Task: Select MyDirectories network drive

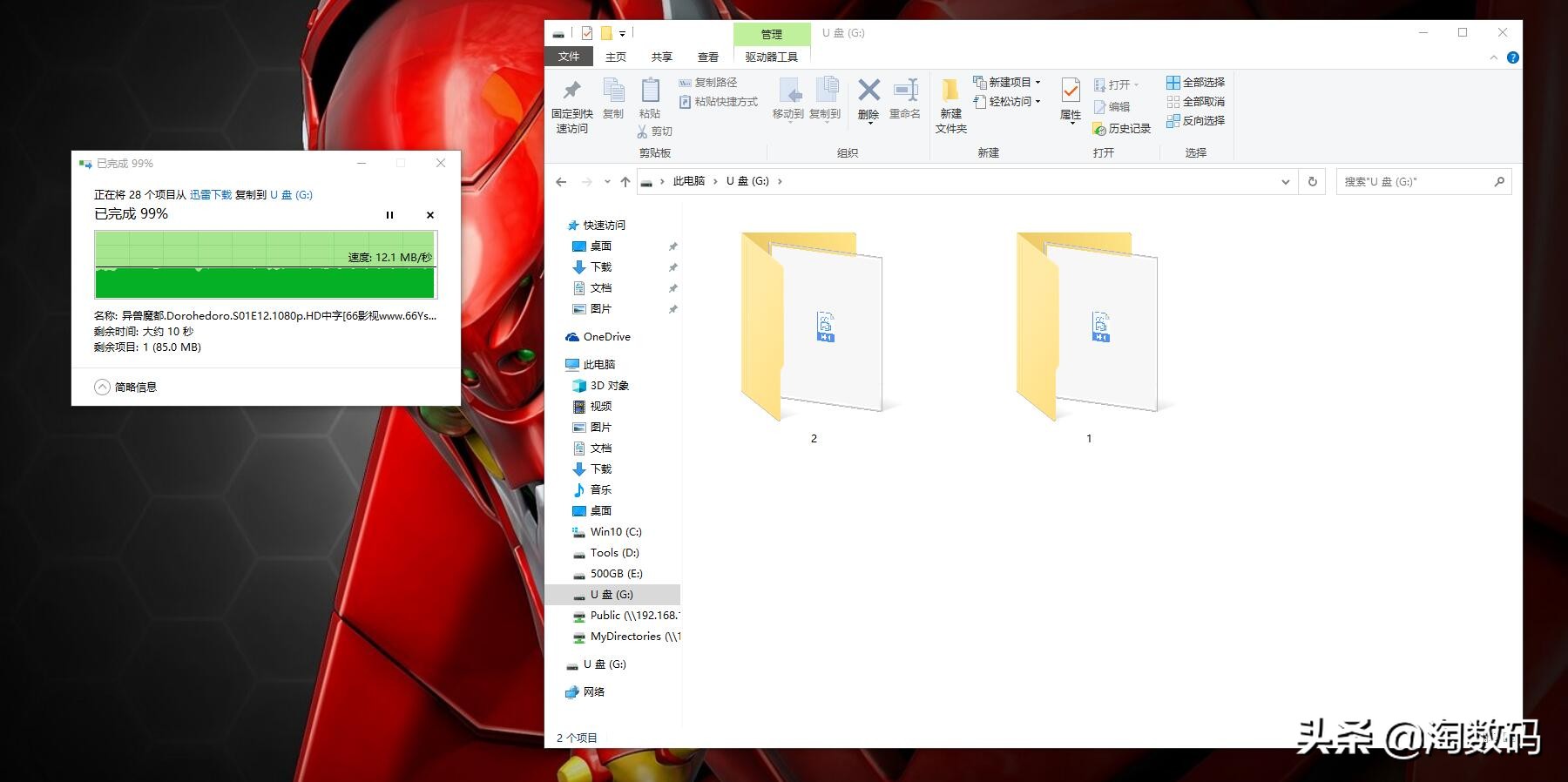Action: (625, 637)
